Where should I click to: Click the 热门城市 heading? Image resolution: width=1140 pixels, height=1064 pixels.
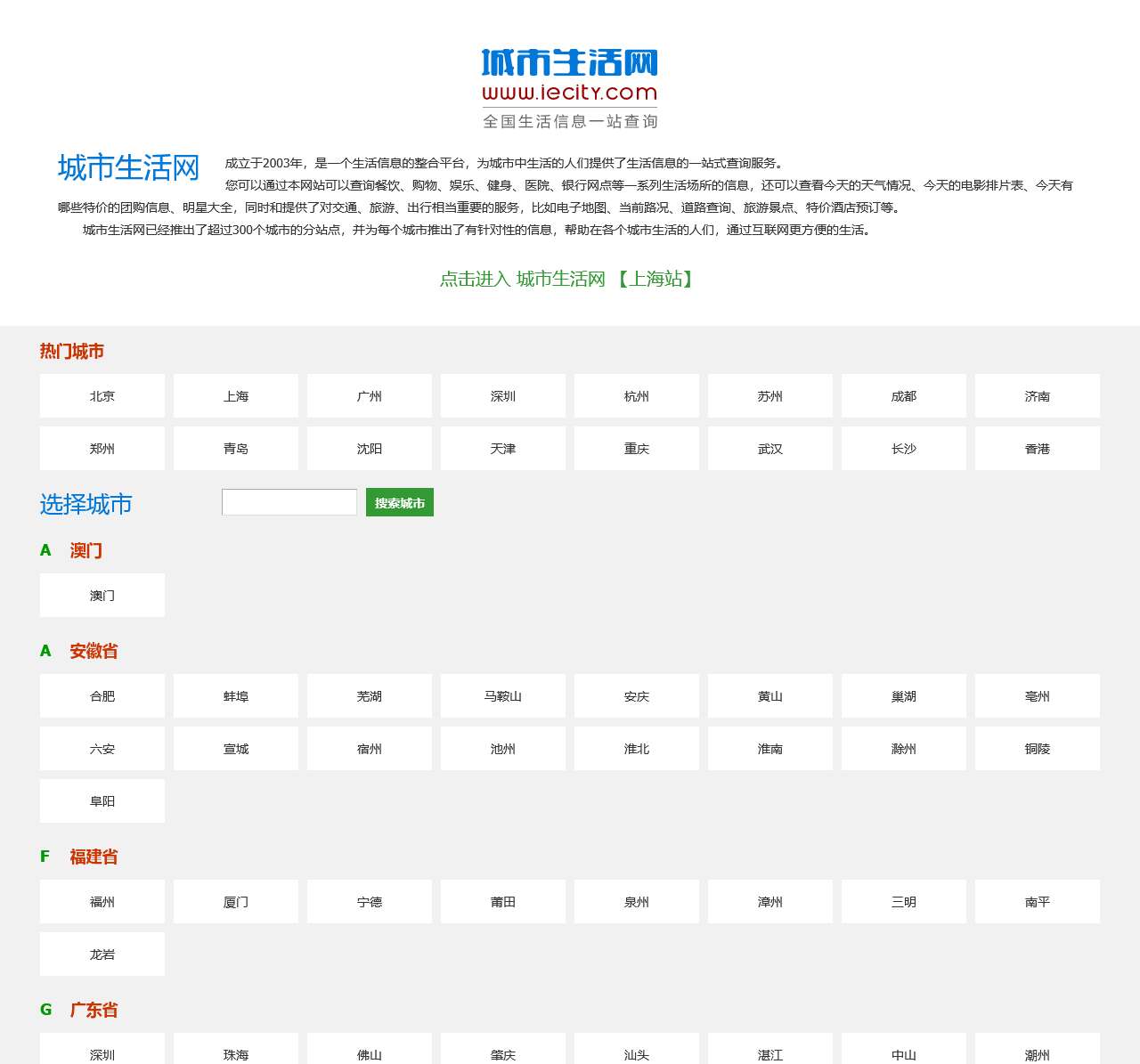pyautogui.click(x=72, y=351)
